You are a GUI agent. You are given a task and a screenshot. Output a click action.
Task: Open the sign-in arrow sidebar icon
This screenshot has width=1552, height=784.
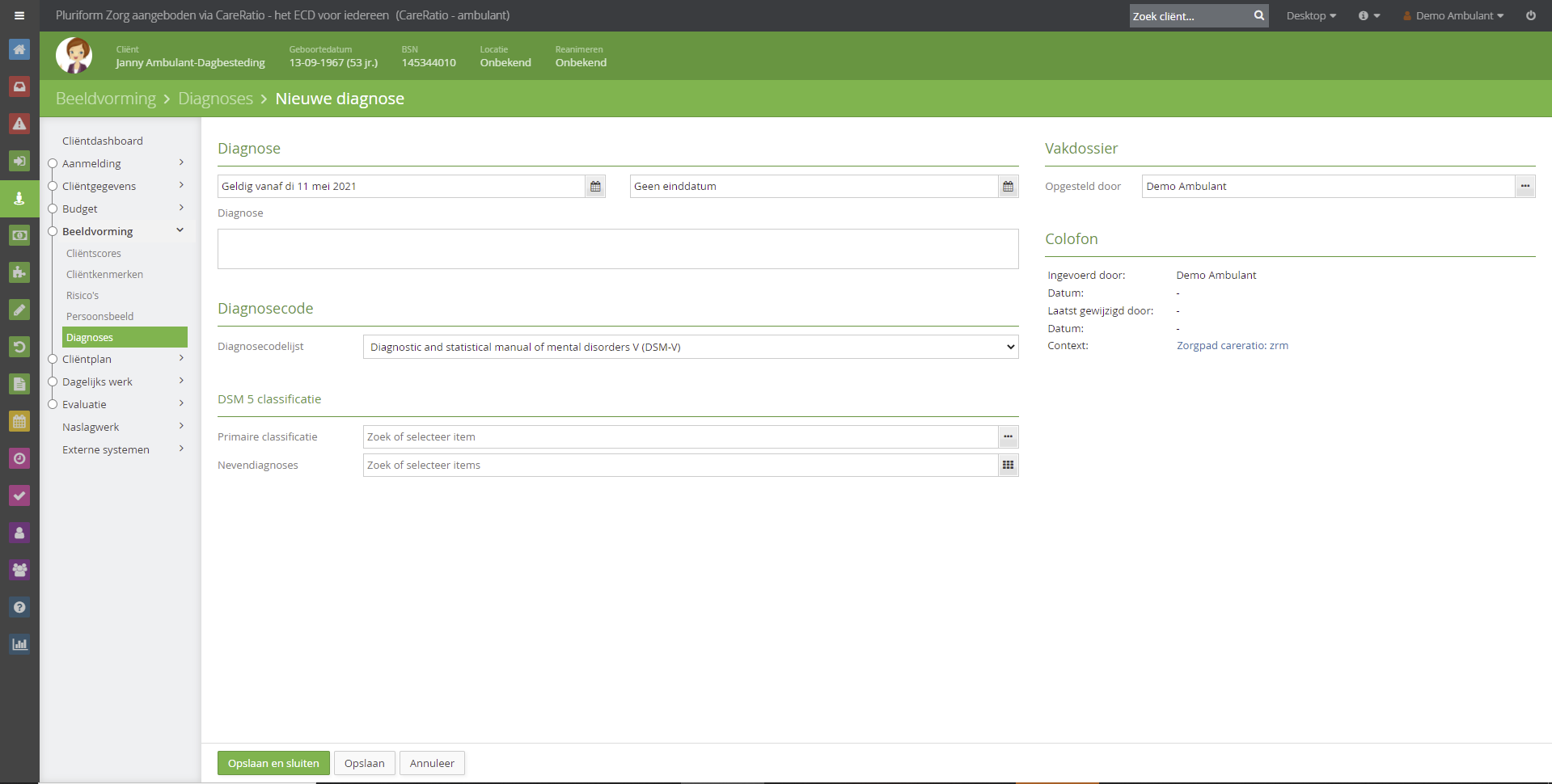click(x=19, y=161)
